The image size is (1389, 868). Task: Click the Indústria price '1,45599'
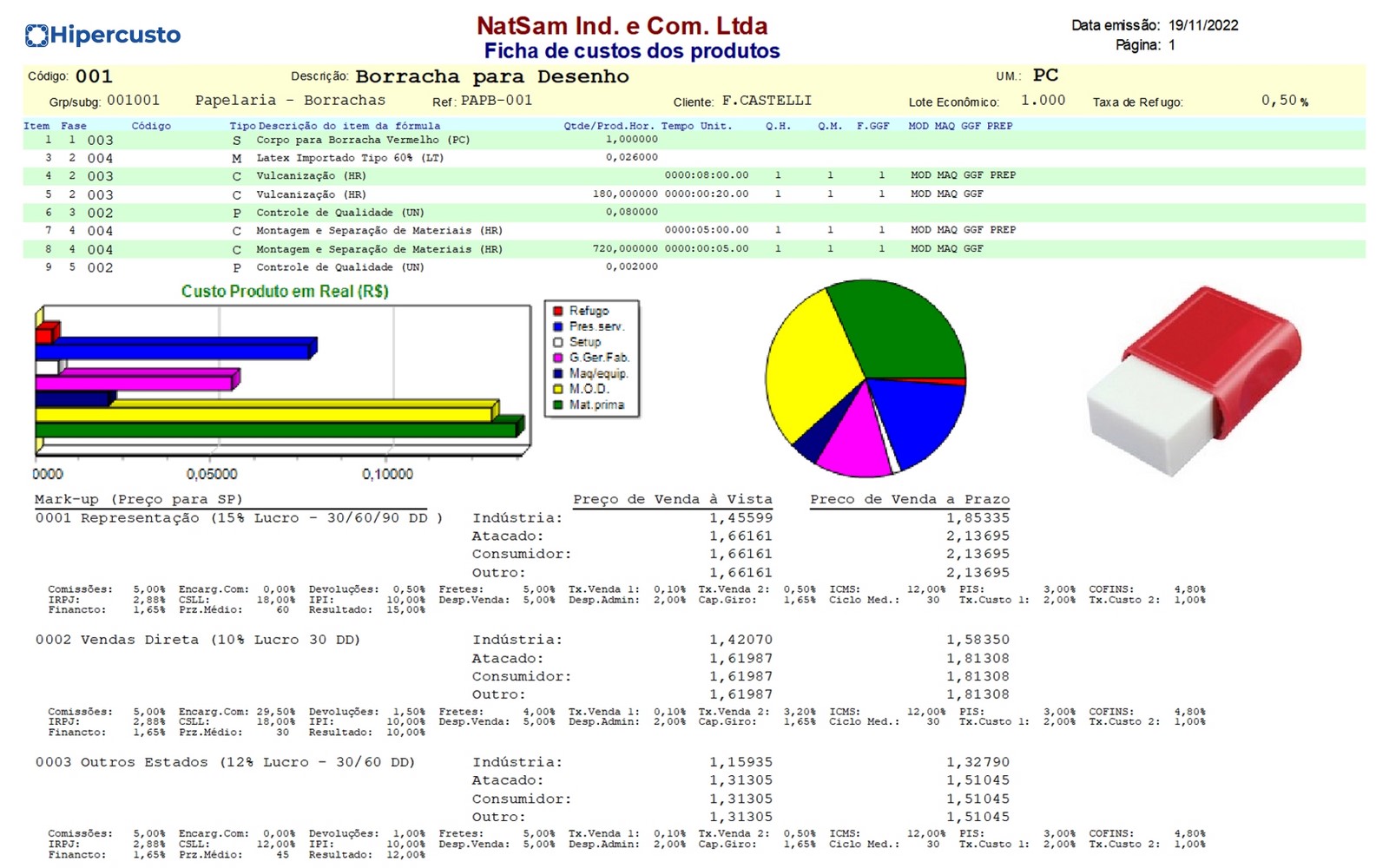[x=741, y=518]
